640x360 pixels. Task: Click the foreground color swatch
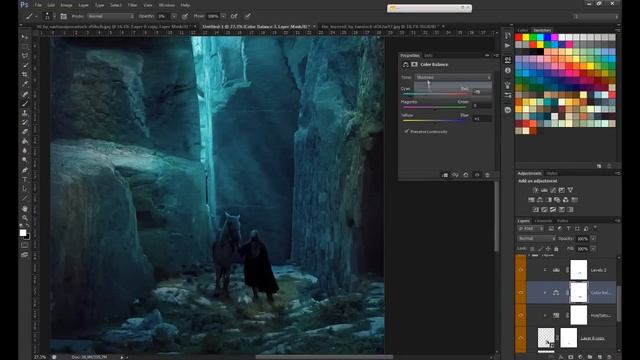click(23, 233)
